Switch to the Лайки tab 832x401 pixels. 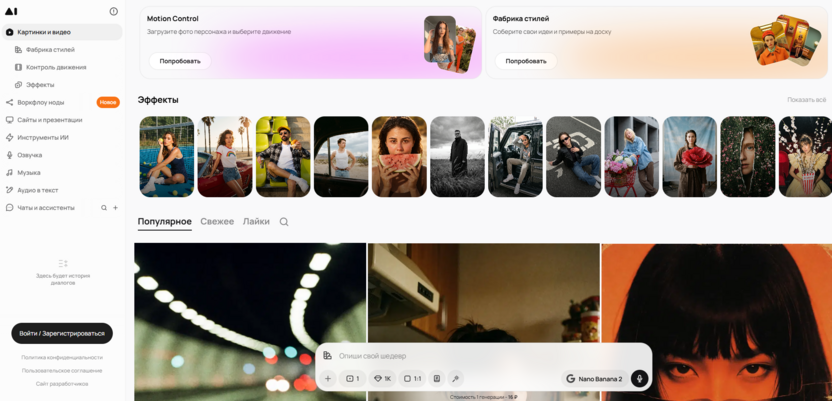click(256, 222)
